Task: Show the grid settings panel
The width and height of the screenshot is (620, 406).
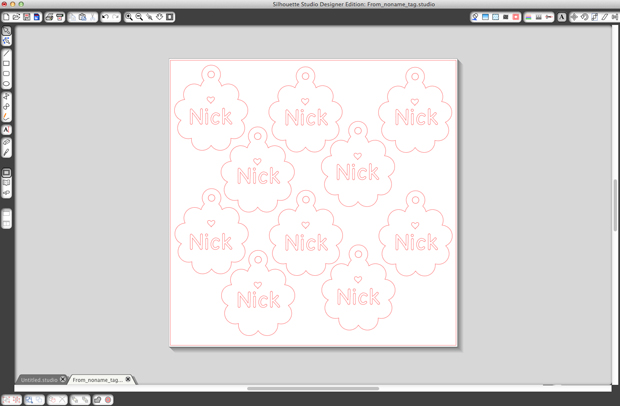Action: [539, 17]
